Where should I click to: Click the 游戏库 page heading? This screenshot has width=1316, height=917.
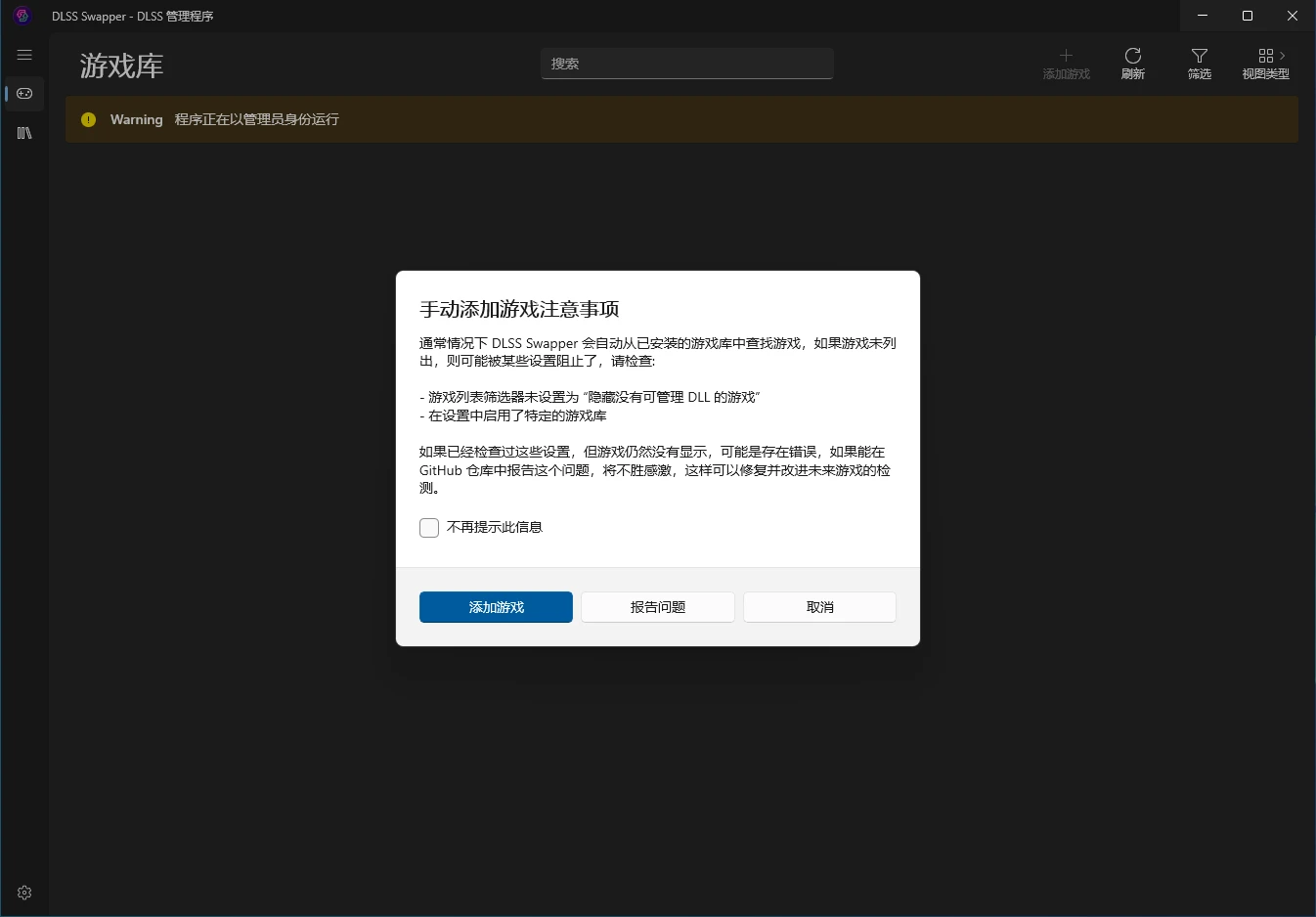(x=121, y=66)
